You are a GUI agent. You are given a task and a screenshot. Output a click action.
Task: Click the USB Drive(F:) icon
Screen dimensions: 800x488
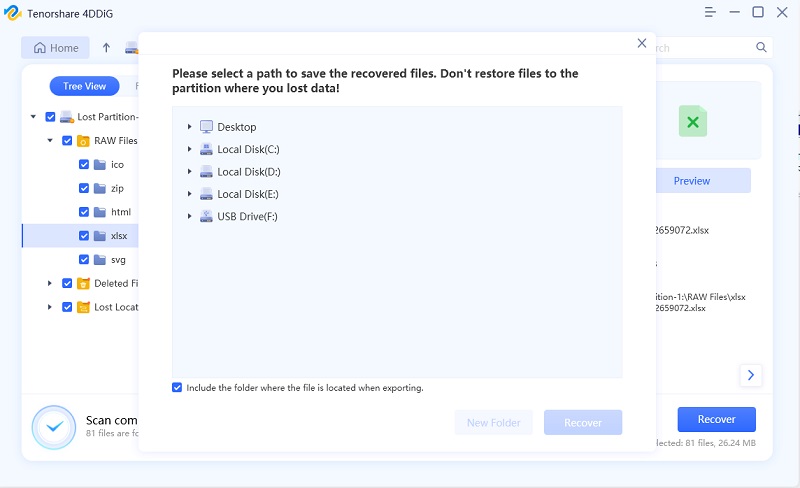tap(206, 216)
